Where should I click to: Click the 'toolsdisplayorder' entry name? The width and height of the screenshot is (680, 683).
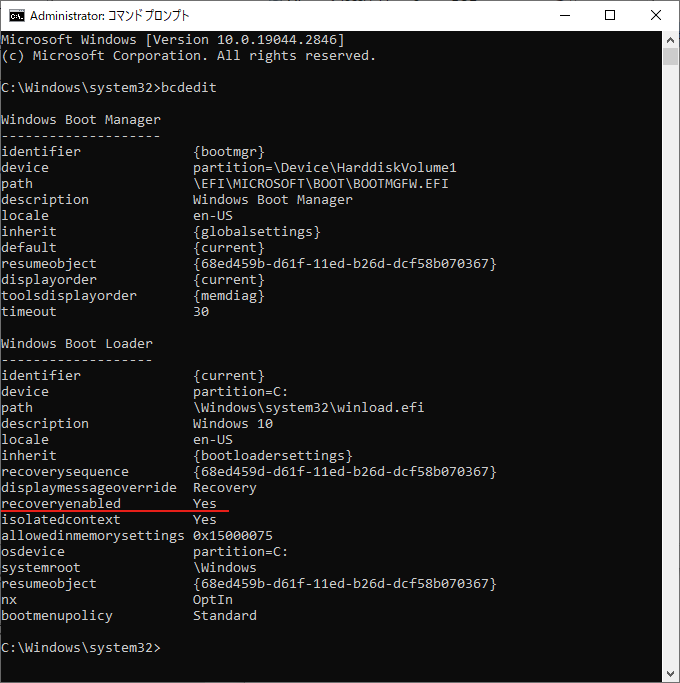point(69,296)
